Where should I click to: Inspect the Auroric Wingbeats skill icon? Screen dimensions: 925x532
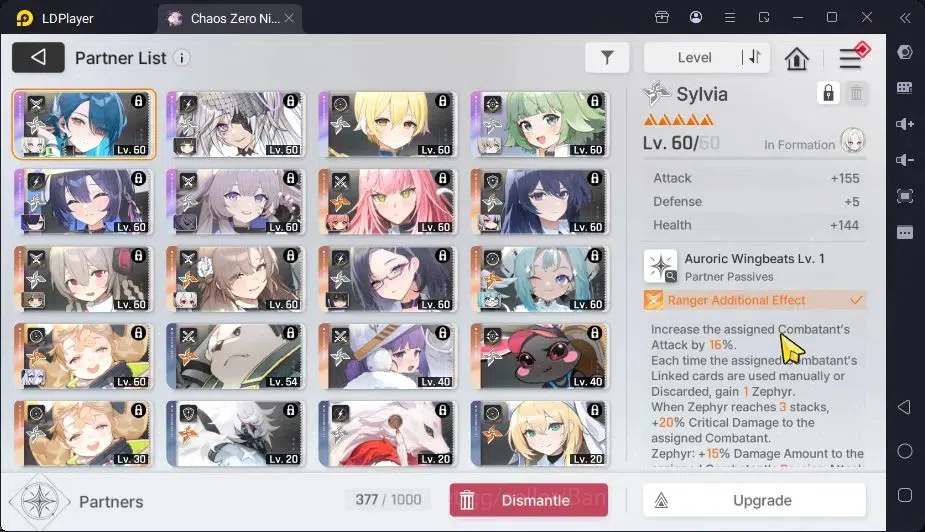point(661,267)
